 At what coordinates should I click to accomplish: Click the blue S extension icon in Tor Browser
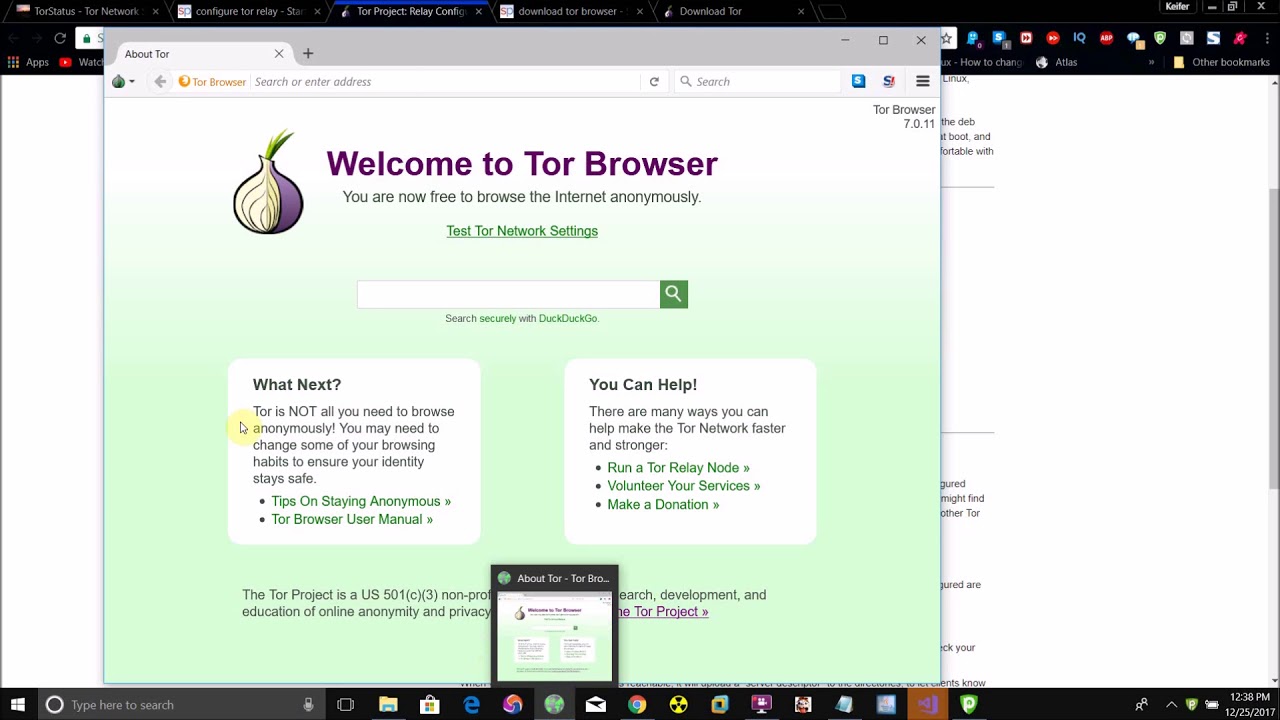pyautogui.click(x=858, y=82)
